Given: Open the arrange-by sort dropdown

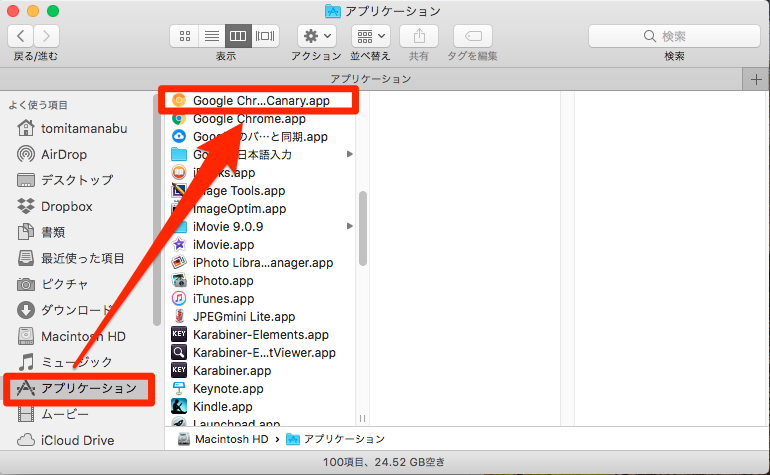Looking at the screenshot, I should 370,36.
